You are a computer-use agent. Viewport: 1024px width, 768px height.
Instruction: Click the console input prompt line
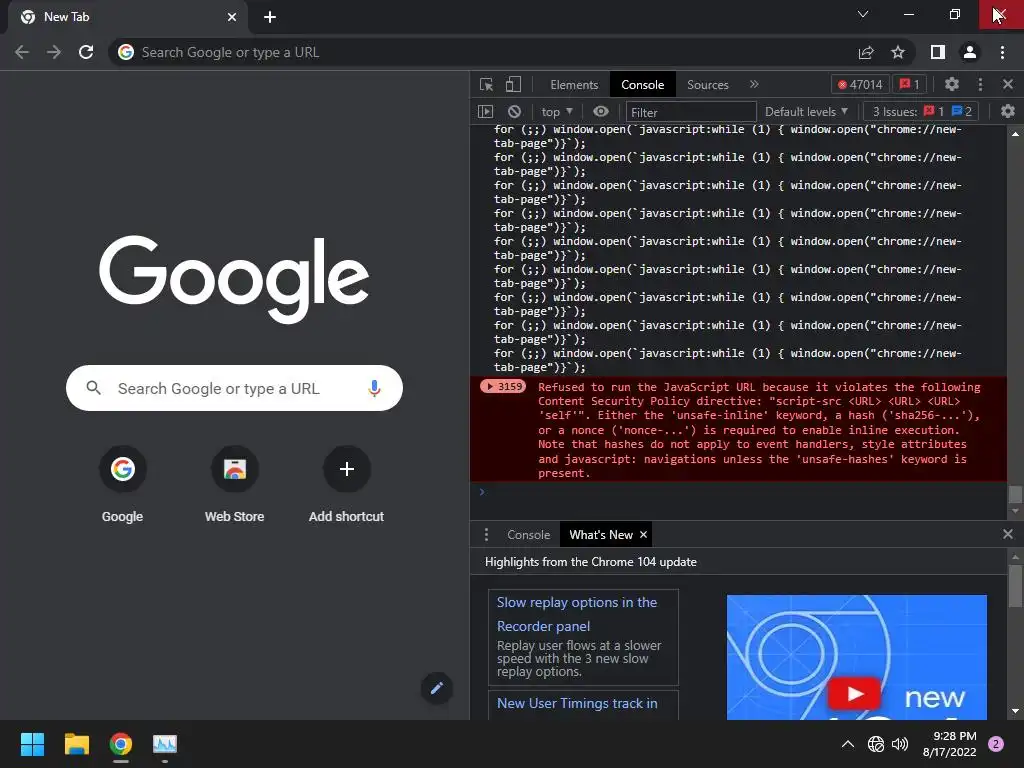click(x=738, y=492)
